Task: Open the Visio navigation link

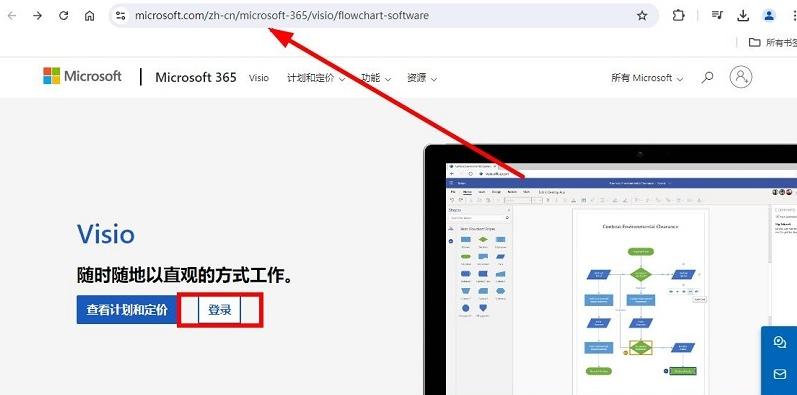Action: (x=259, y=78)
